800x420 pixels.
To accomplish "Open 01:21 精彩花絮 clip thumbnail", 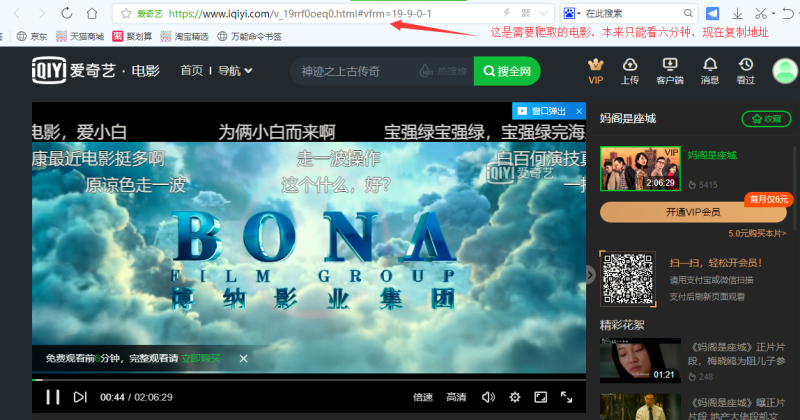I will point(640,360).
